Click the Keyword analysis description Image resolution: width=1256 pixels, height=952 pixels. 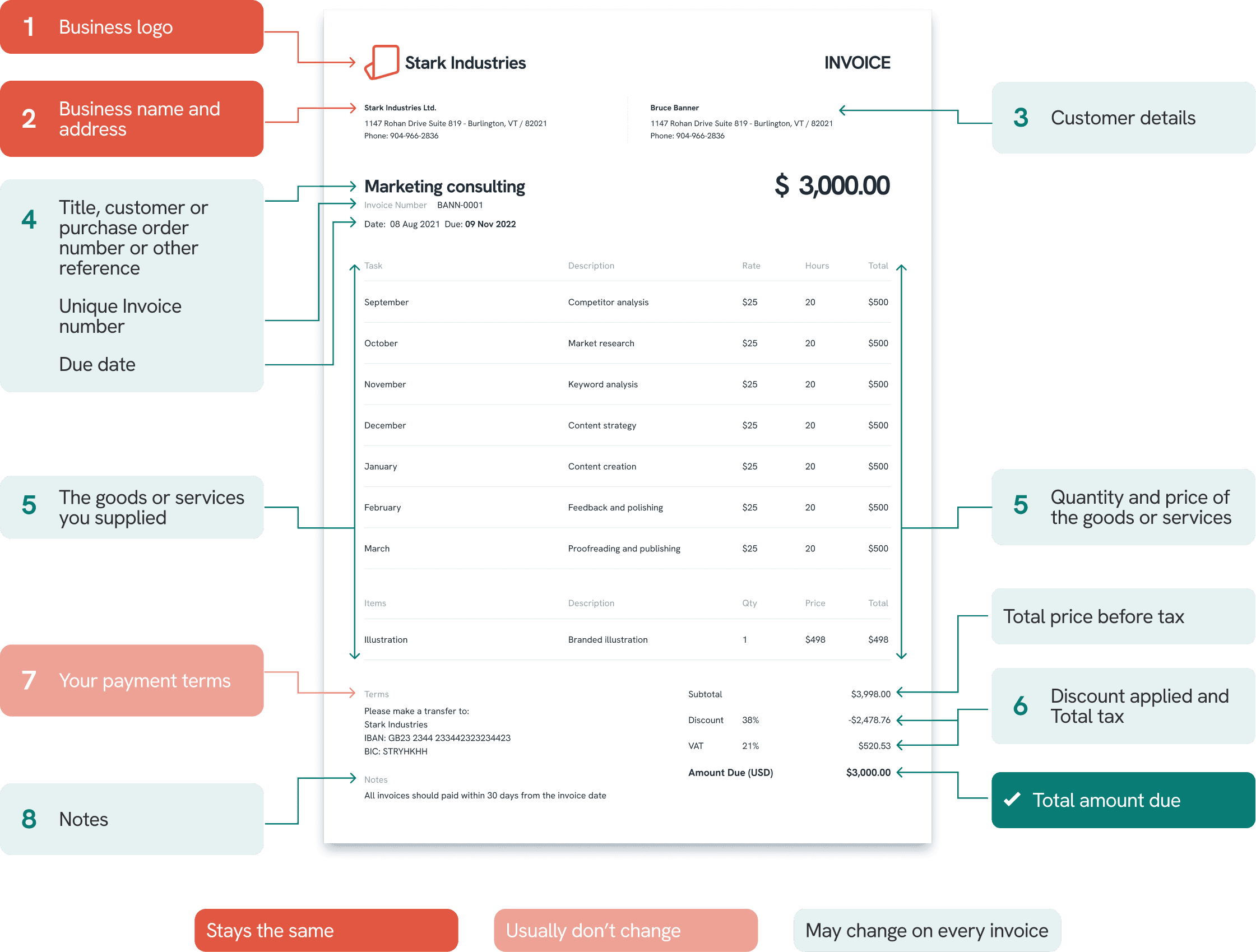click(x=603, y=384)
